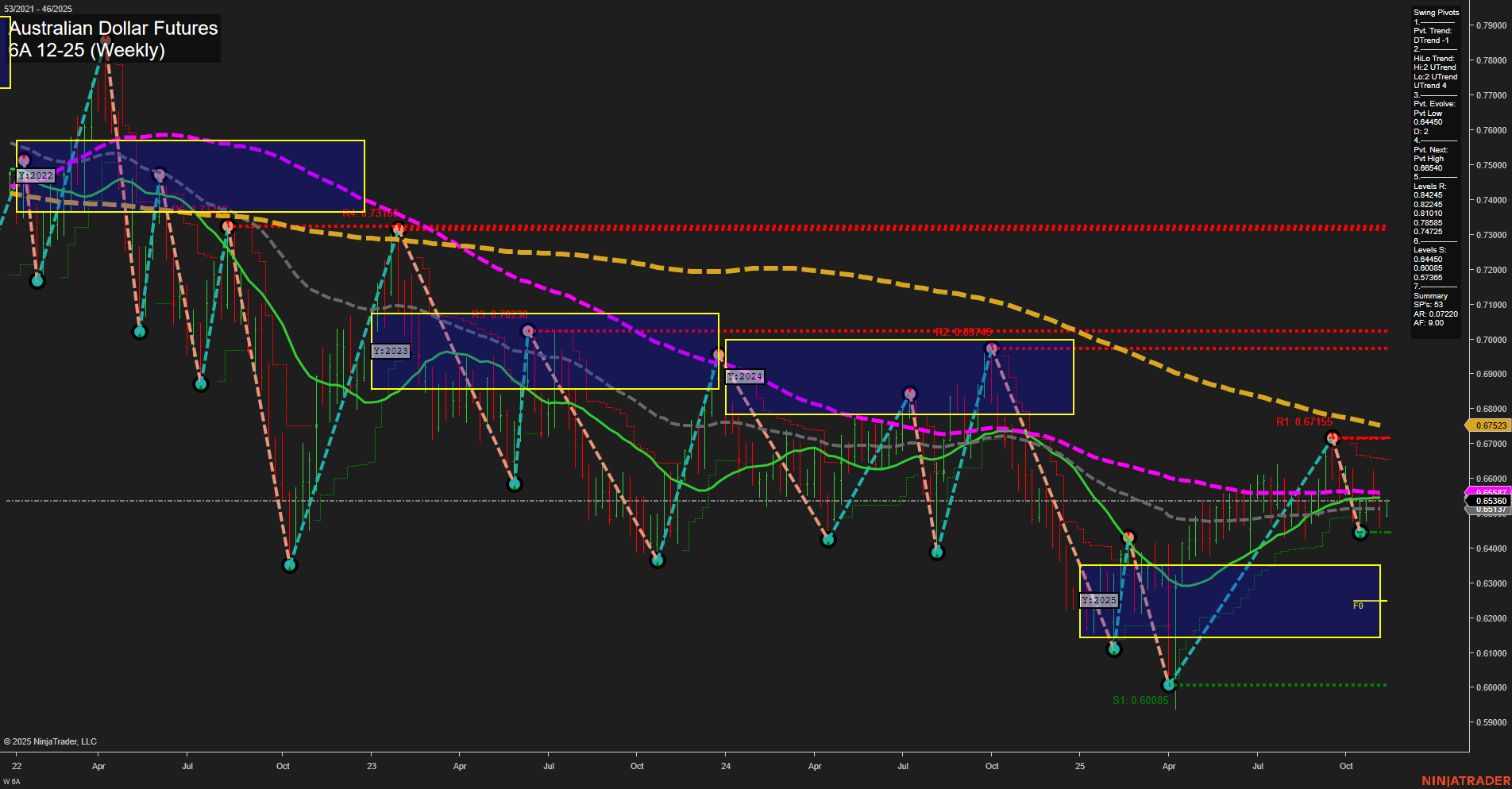Click the Australian Dollar Futures chart title
The height and width of the screenshot is (789, 1512).
coord(112,29)
